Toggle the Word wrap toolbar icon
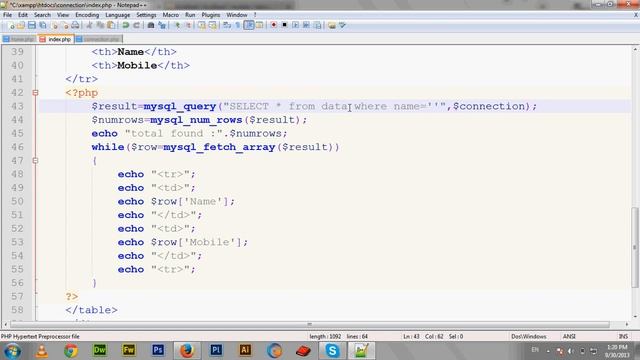 (227, 25)
